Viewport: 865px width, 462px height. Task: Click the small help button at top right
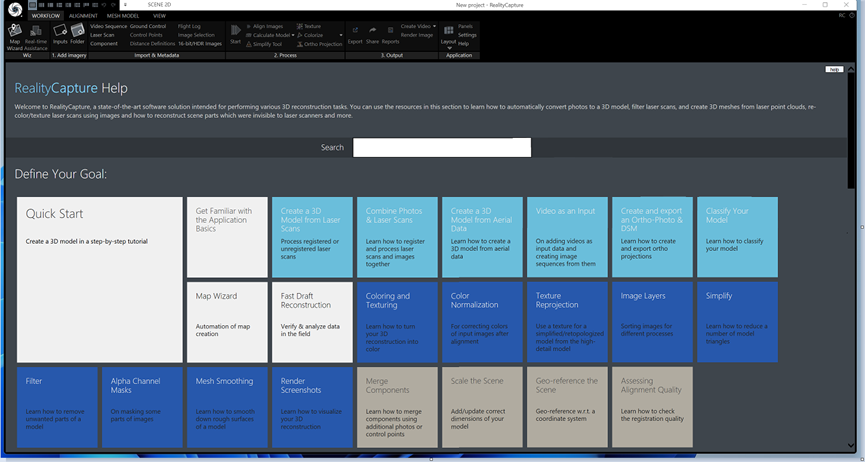click(834, 70)
